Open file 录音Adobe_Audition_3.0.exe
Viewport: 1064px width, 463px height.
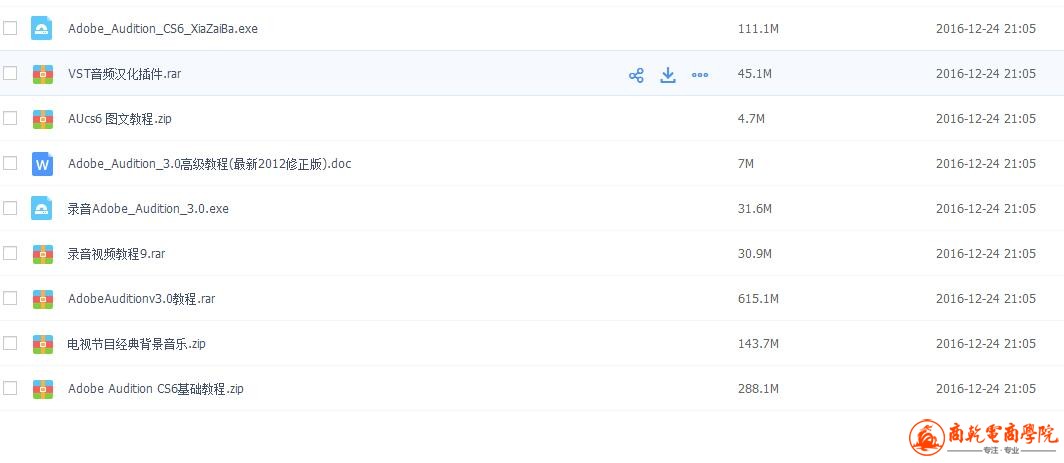tap(148, 208)
